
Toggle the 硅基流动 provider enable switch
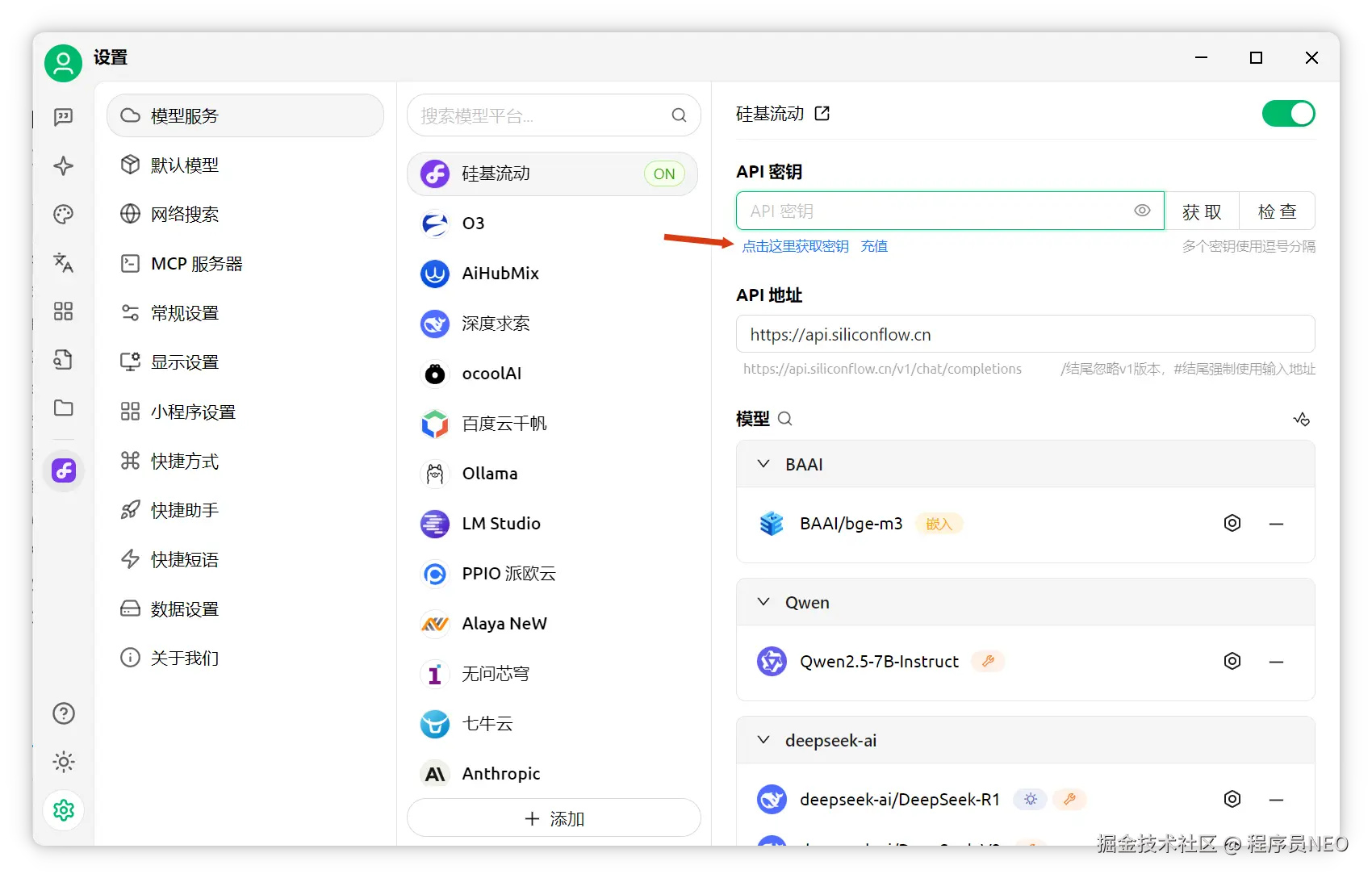(1289, 114)
